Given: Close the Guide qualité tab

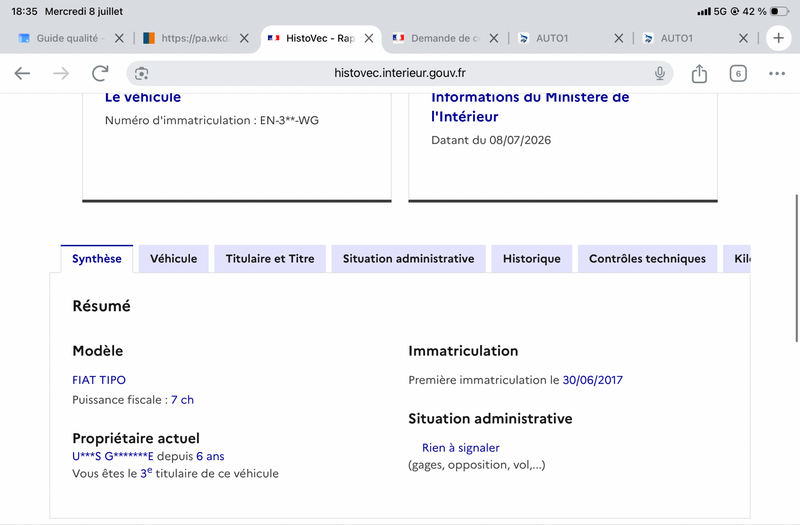Looking at the screenshot, I should point(119,38).
